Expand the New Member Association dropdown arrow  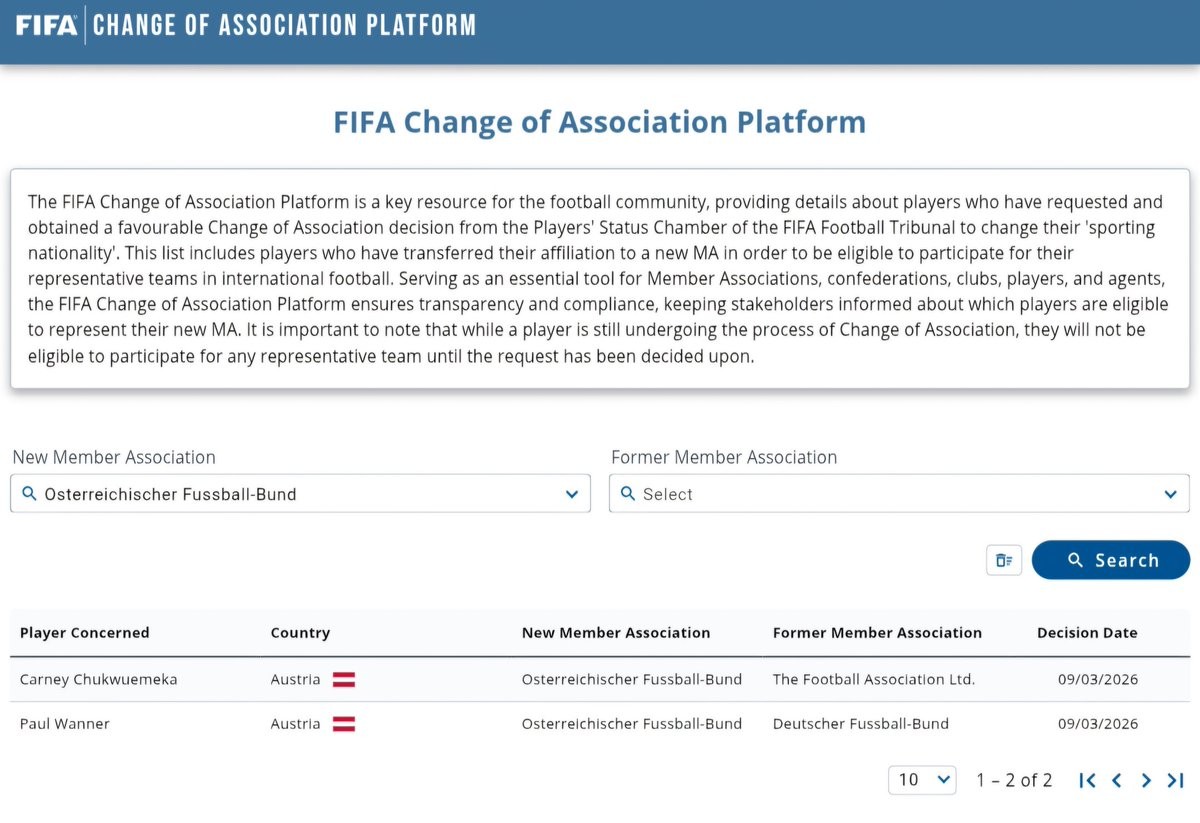coord(571,494)
